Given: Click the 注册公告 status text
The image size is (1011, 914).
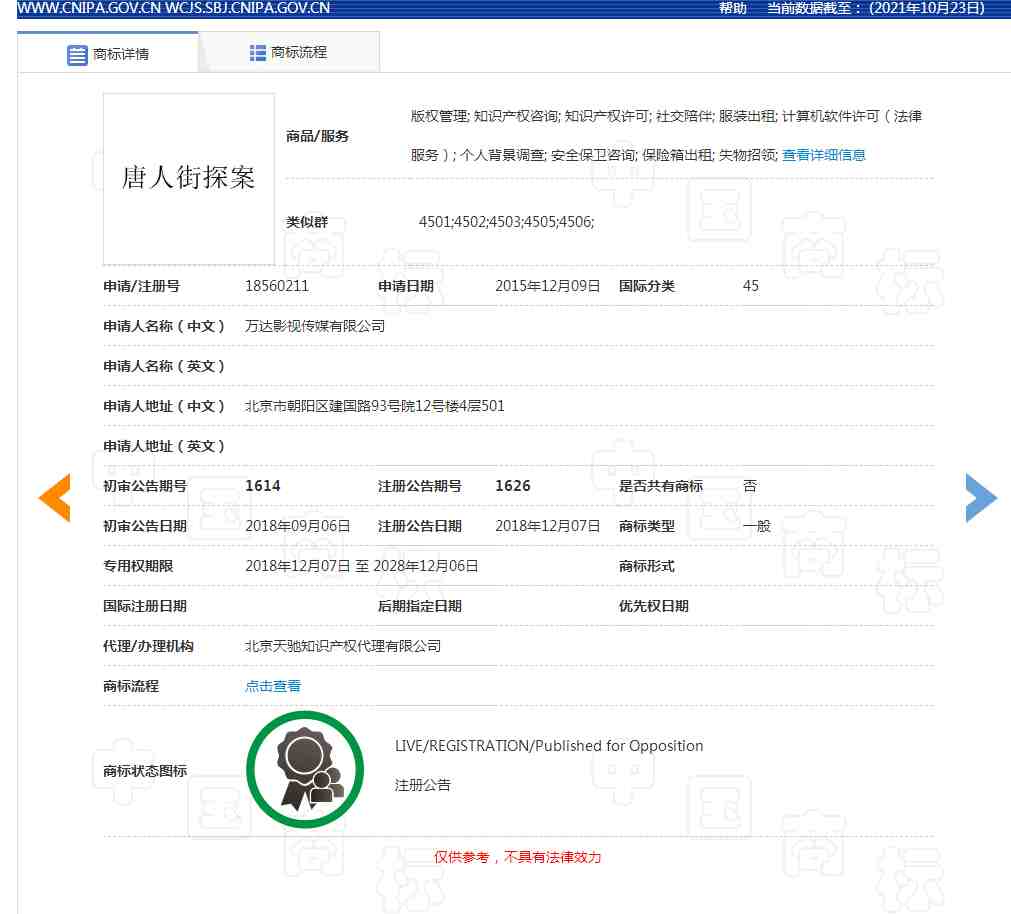Looking at the screenshot, I should (422, 785).
